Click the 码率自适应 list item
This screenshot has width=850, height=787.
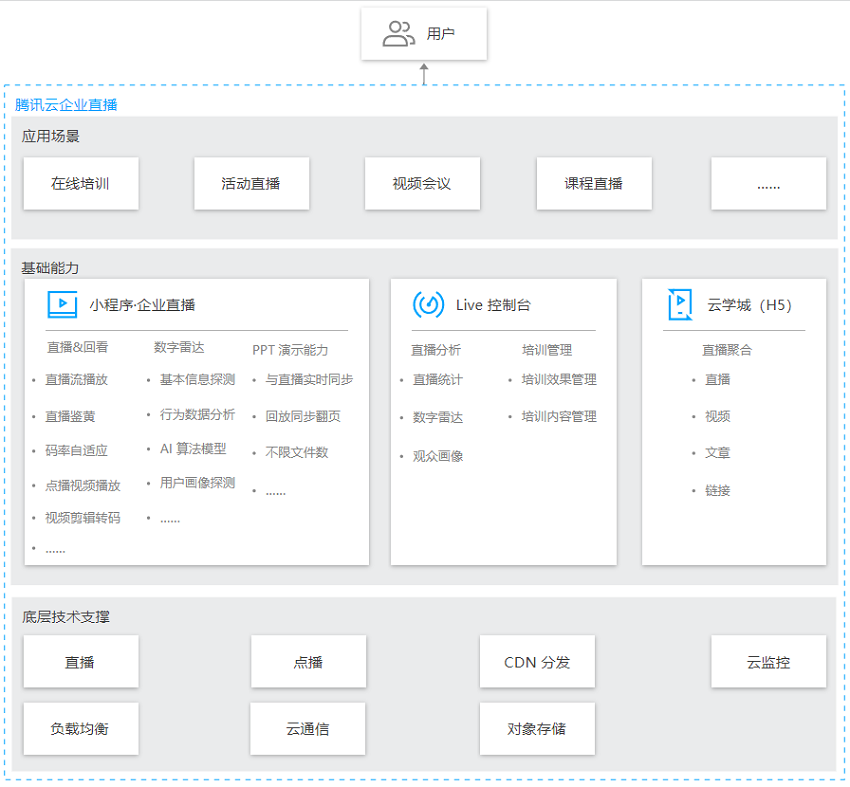tap(76, 450)
